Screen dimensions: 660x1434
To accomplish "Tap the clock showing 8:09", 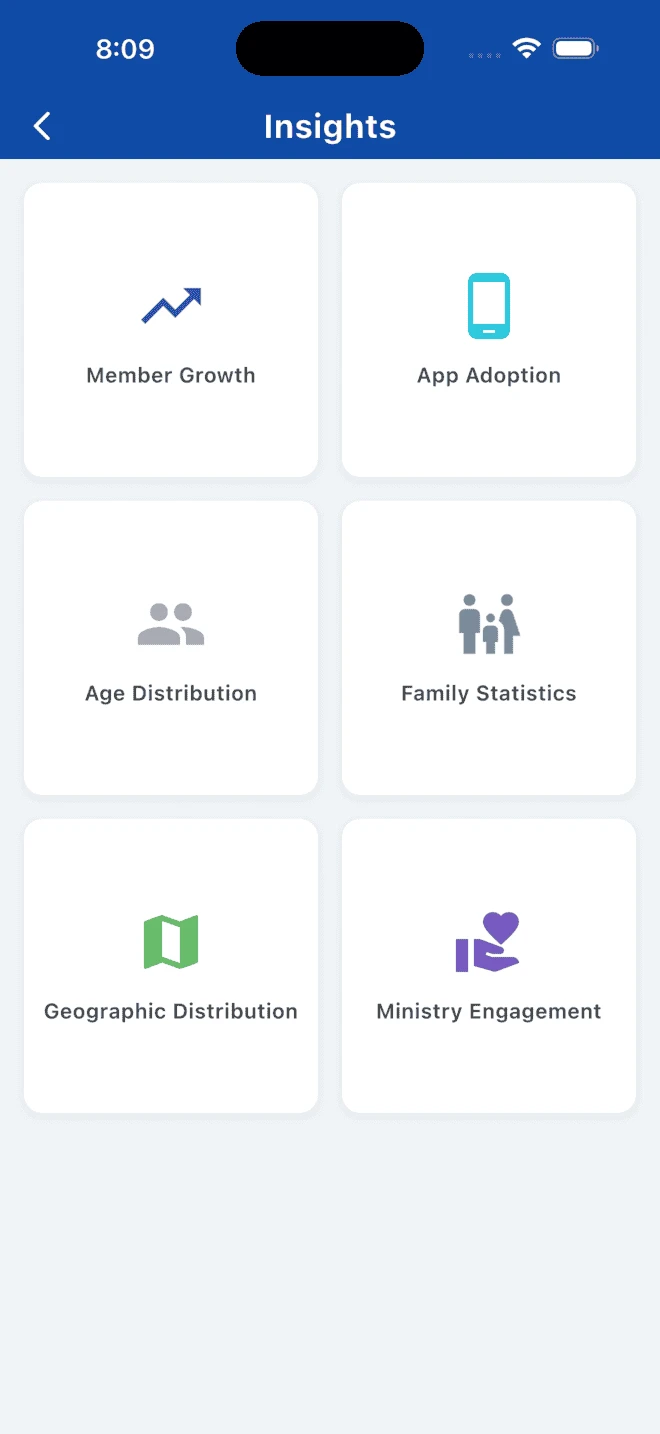I will (x=125, y=47).
